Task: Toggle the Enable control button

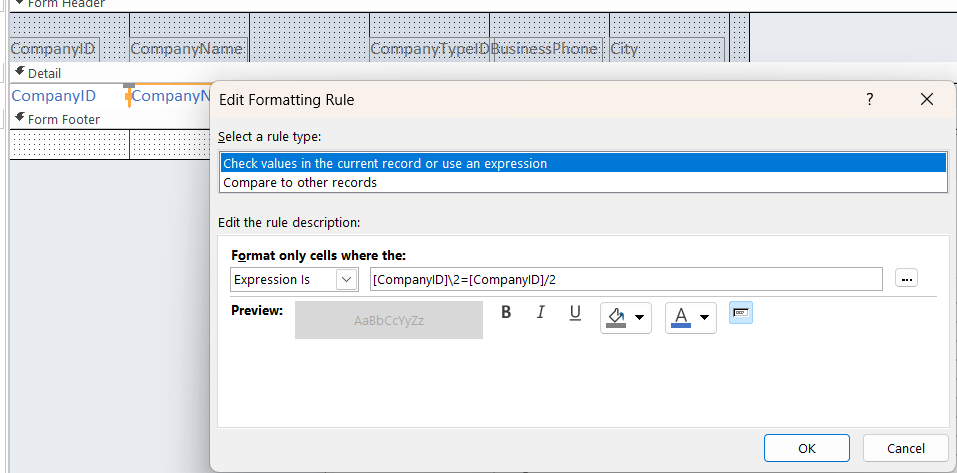Action: [x=740, y=313]
